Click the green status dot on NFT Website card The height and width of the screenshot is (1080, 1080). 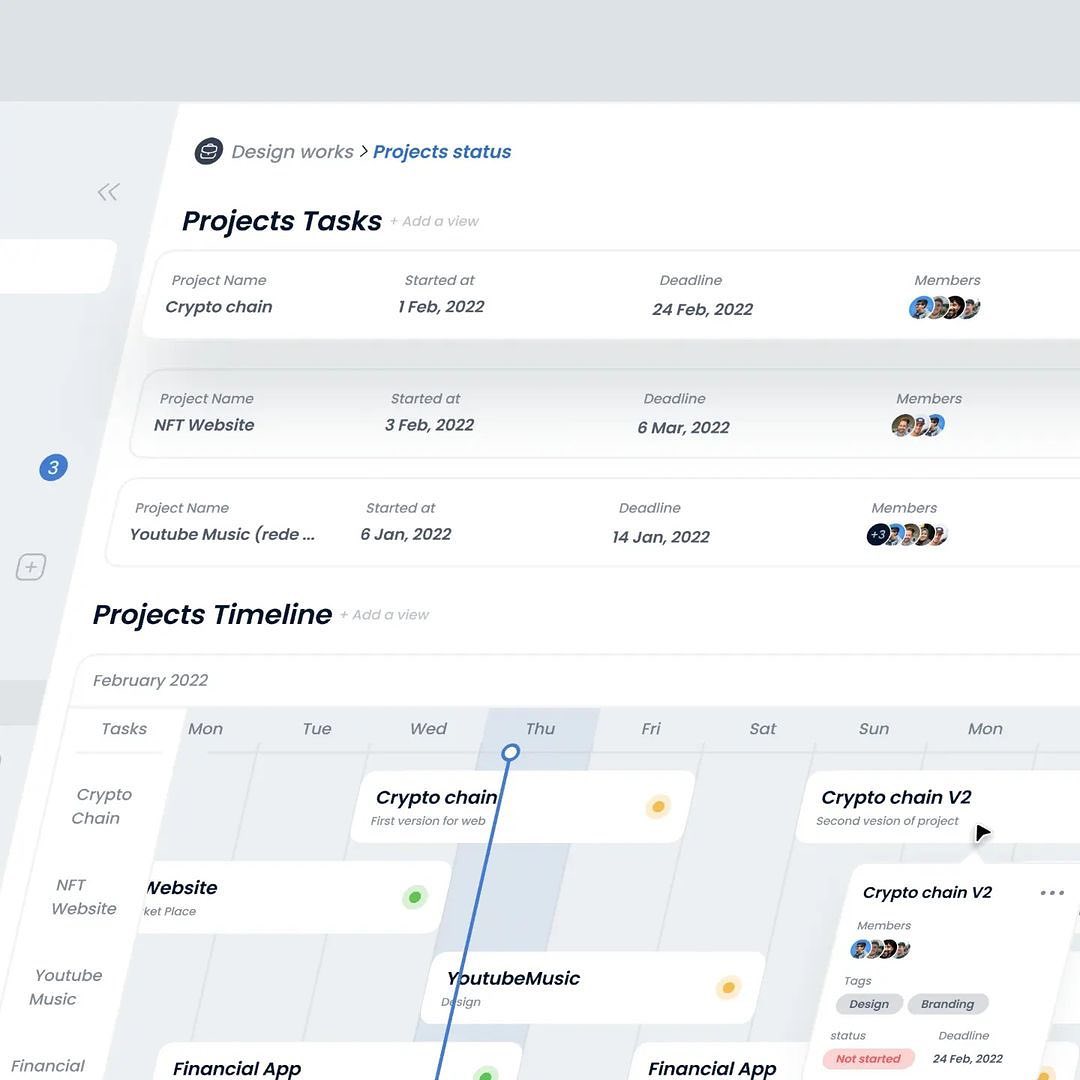coord(415,897)
